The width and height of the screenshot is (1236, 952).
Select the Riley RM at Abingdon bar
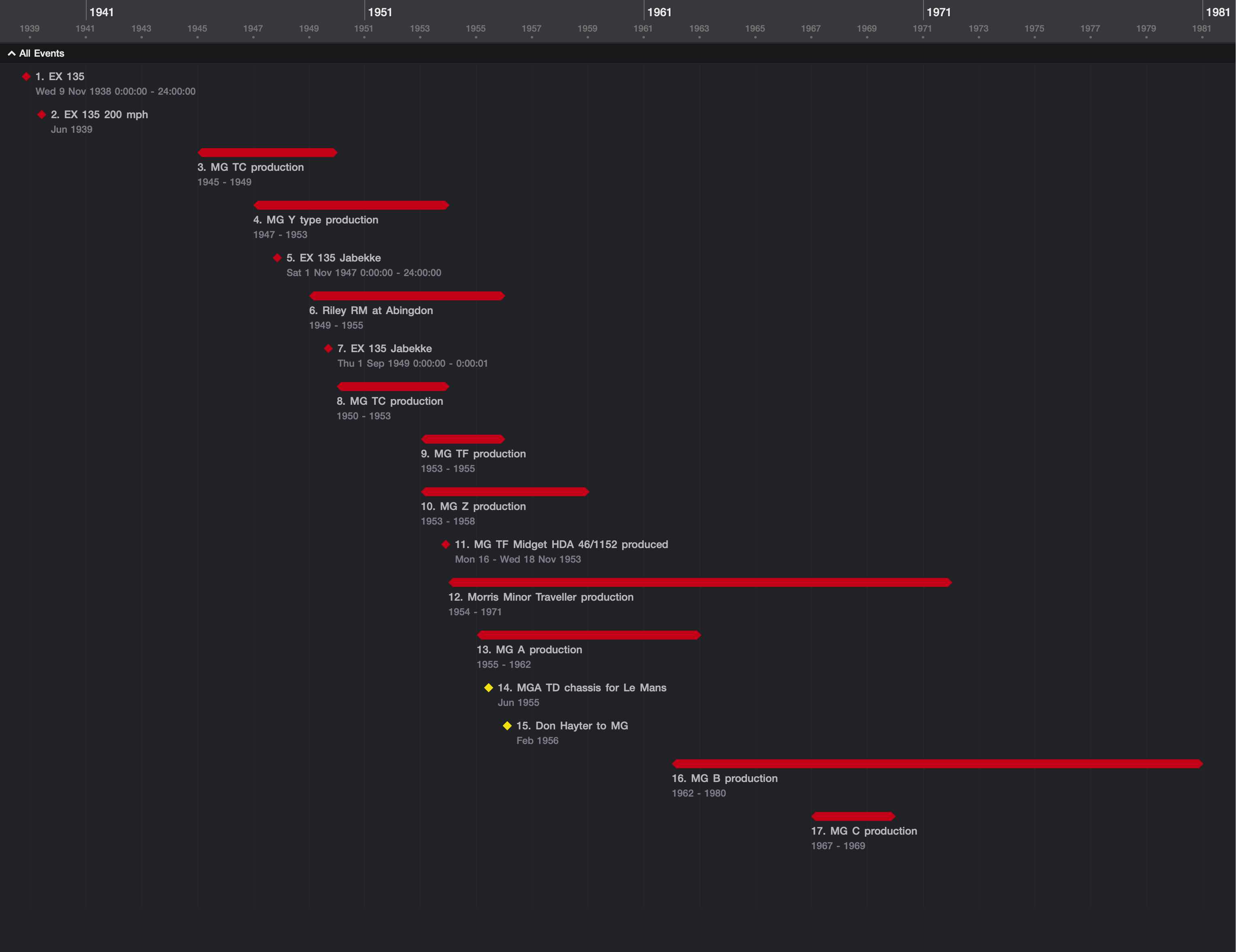(x=406, y=296)
